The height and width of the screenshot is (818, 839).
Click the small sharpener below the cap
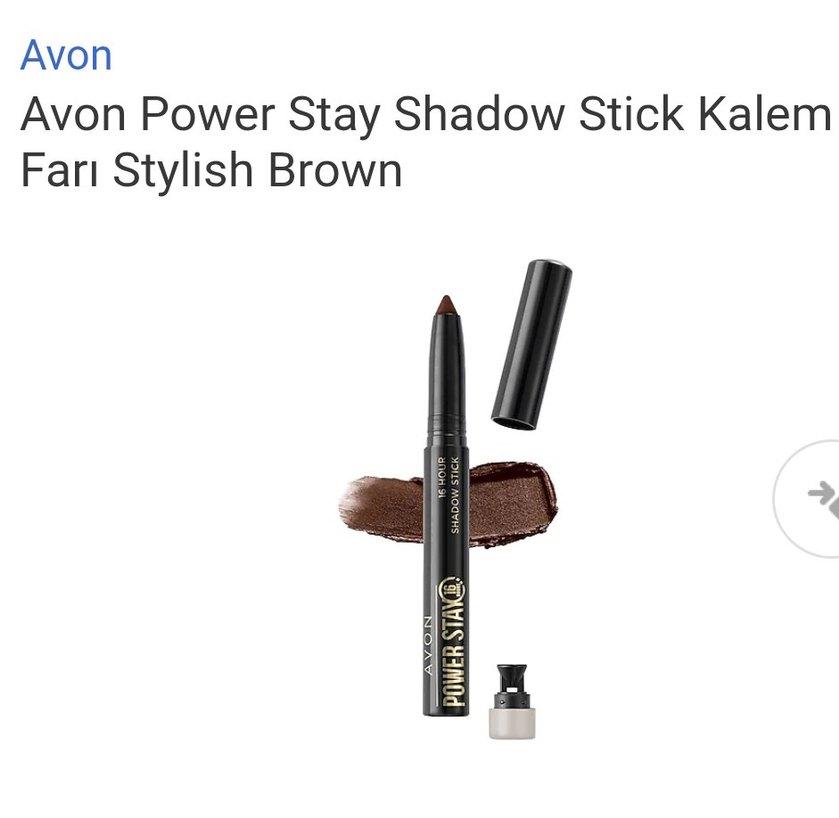tap(512, 701)
